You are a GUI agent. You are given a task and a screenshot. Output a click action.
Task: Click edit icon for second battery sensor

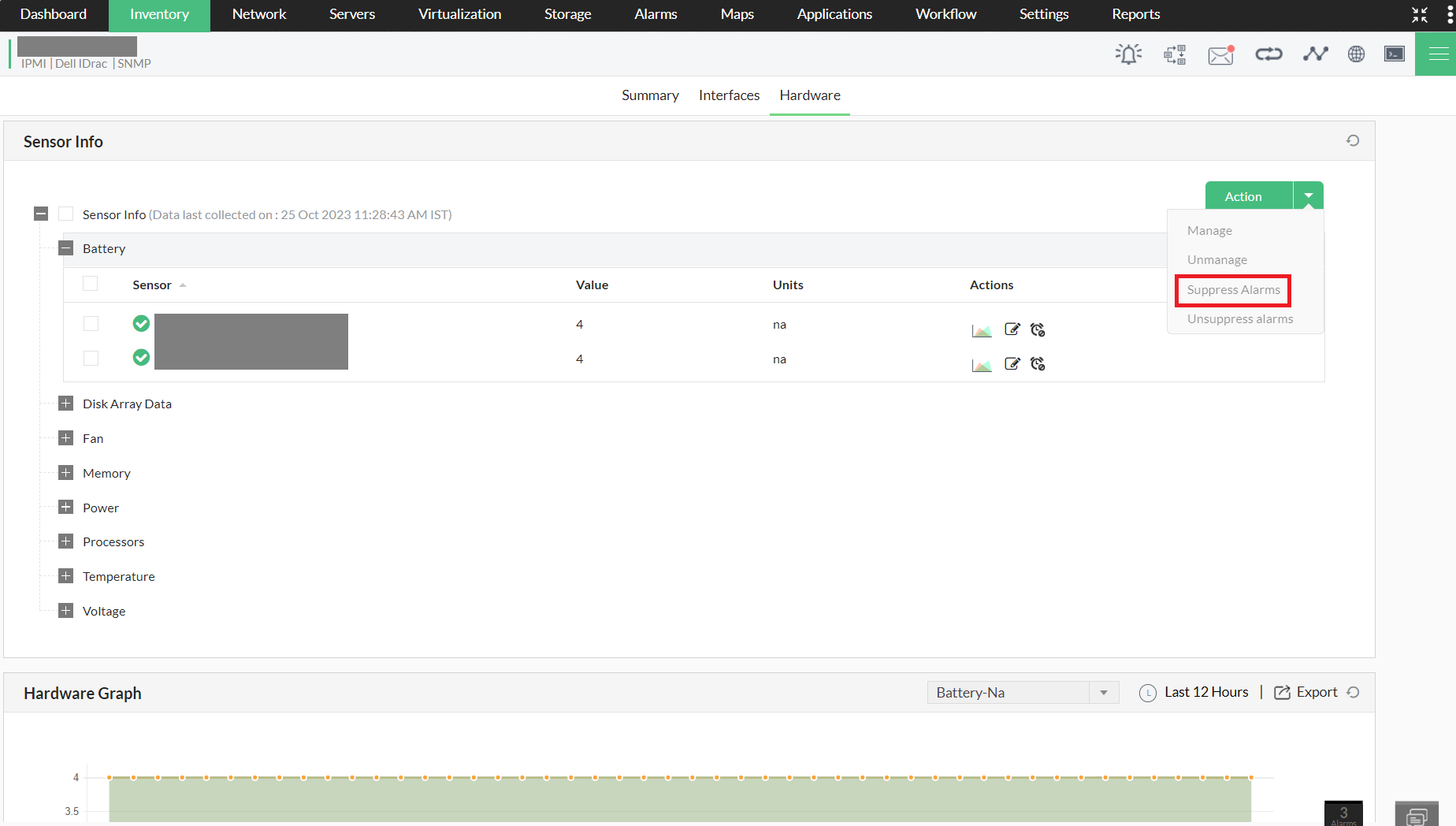(1012, 363)
